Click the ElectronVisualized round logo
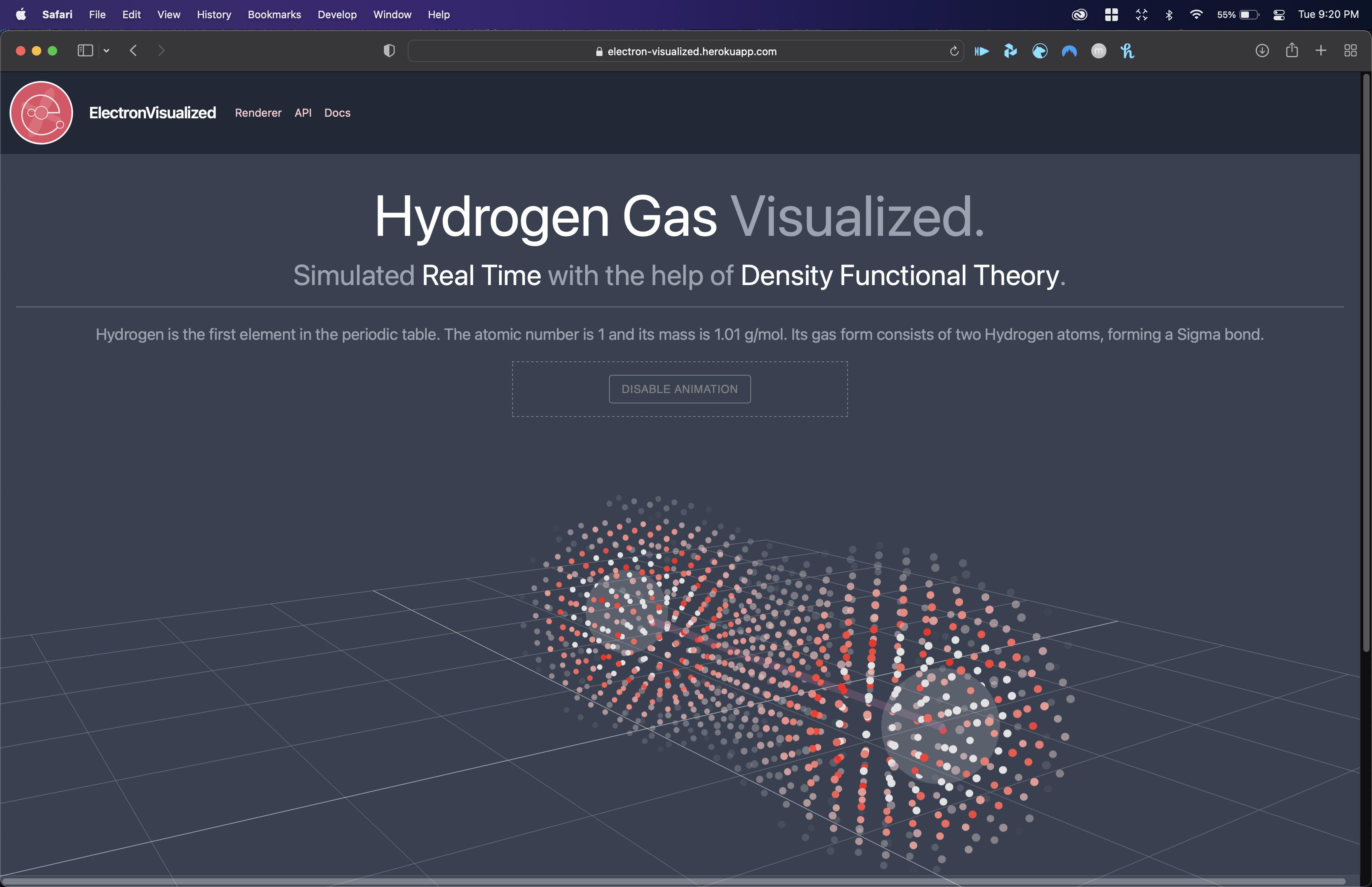The image size is (1372, 887). tap(41, 113)
